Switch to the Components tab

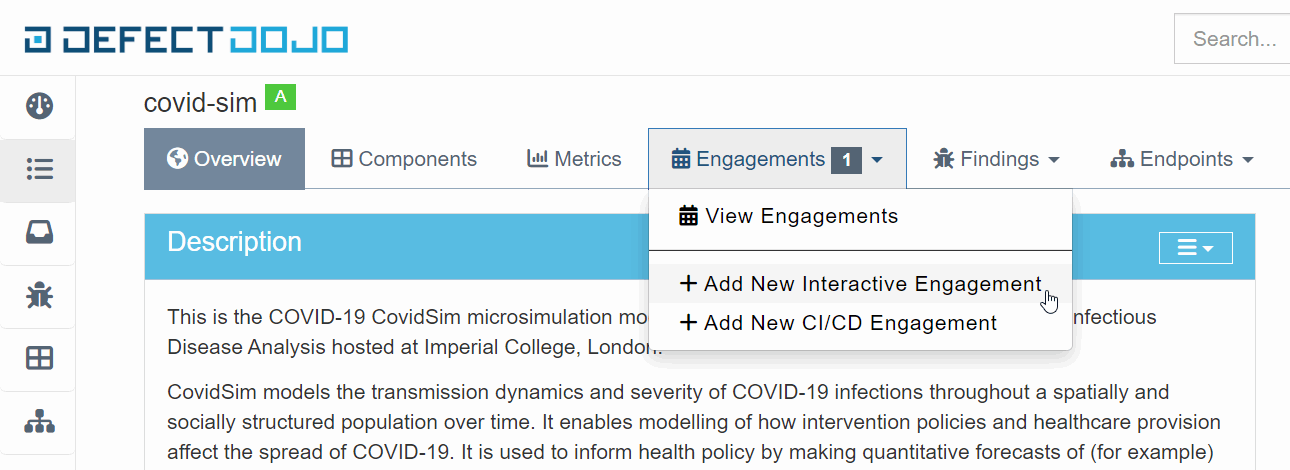pyautogui.click(x=404, y=159)
